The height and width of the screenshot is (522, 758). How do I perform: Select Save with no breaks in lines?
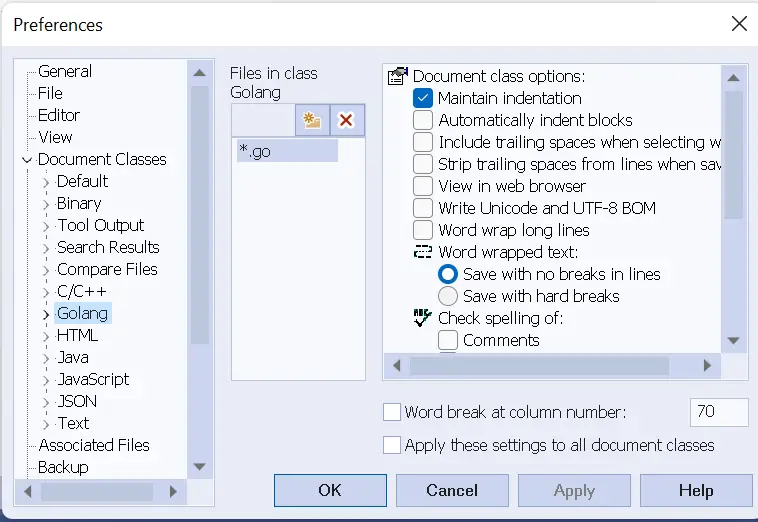448,274
